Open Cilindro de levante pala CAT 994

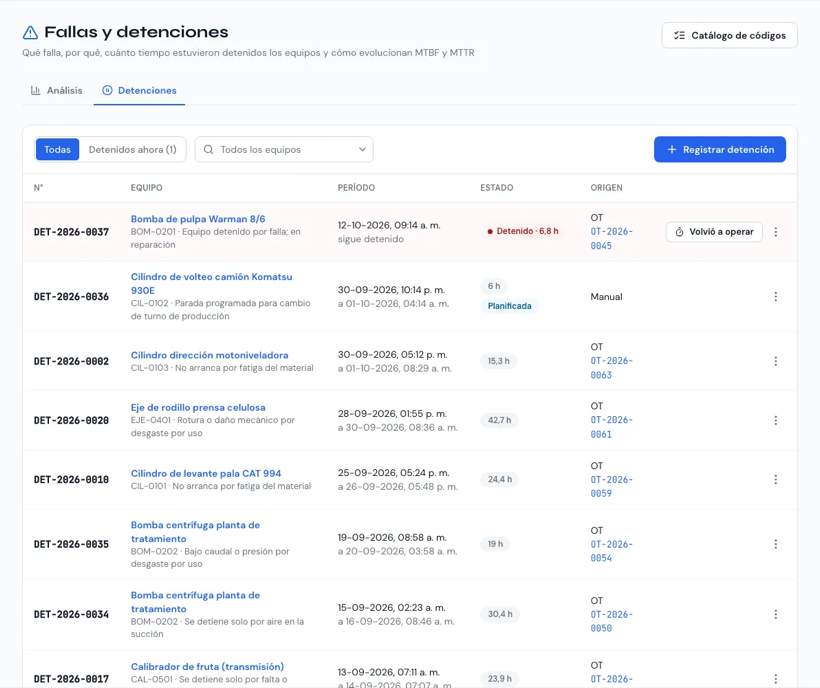(x=206, y=473)
